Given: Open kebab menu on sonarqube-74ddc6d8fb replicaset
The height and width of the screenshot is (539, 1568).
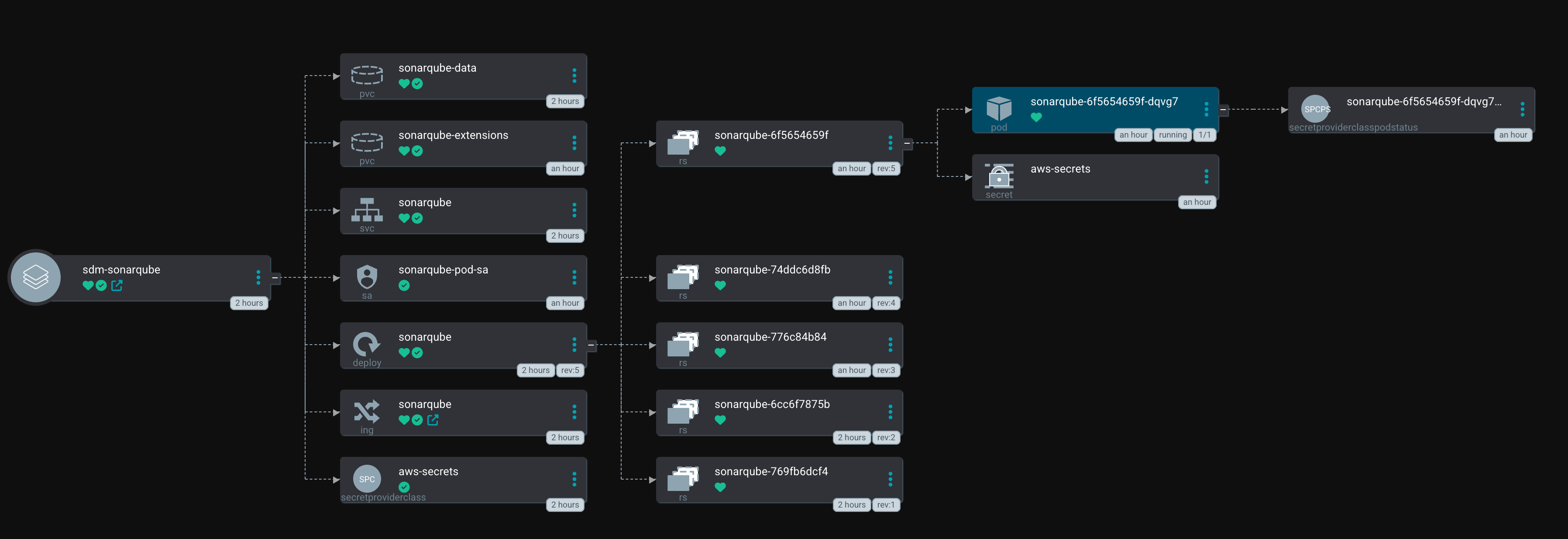Looking at the screenshot, I should [x=890, y=278].
